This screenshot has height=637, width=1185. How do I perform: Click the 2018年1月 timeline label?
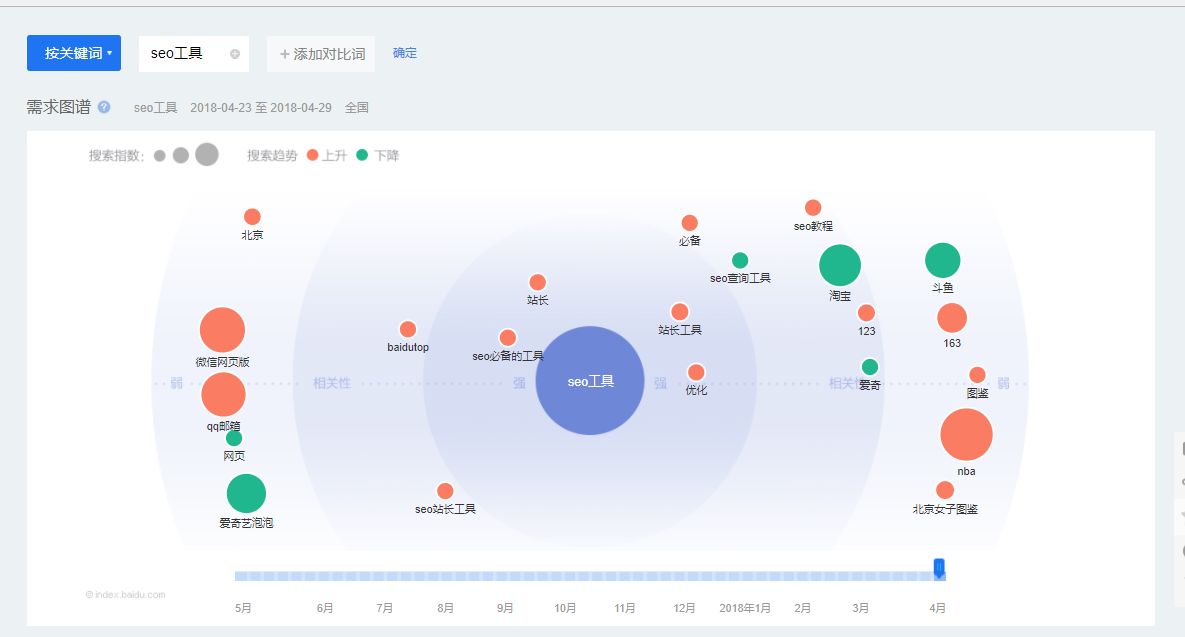click(x=745, y=608)
